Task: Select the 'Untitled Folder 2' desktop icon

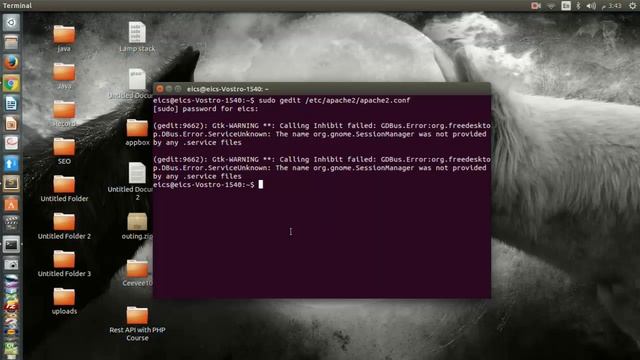Action: point(64,227)
